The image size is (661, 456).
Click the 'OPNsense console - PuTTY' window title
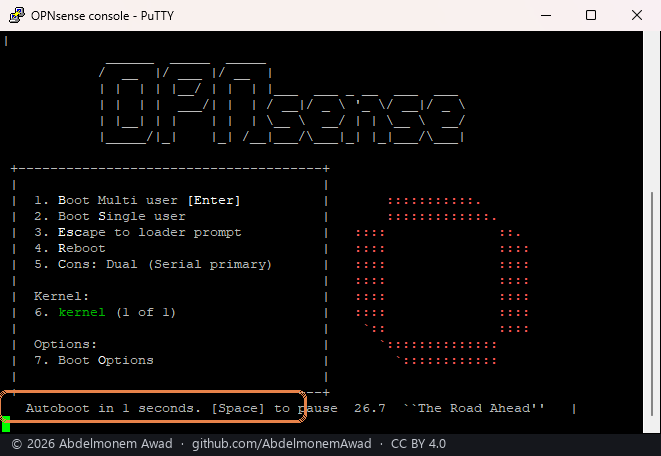coord(102,16)
